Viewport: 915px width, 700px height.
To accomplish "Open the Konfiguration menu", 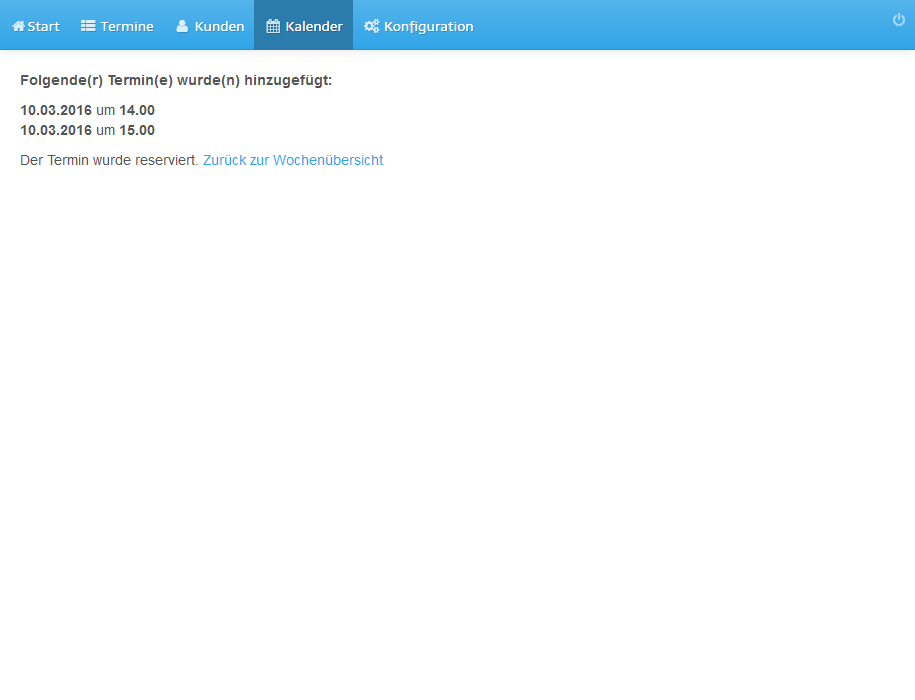I will click(418, 26).
